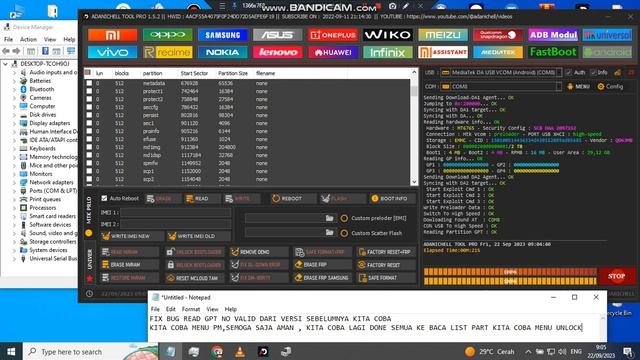Expand Monitors in Device Manager
Screen dimensions: 640x360
coord(15,174)
